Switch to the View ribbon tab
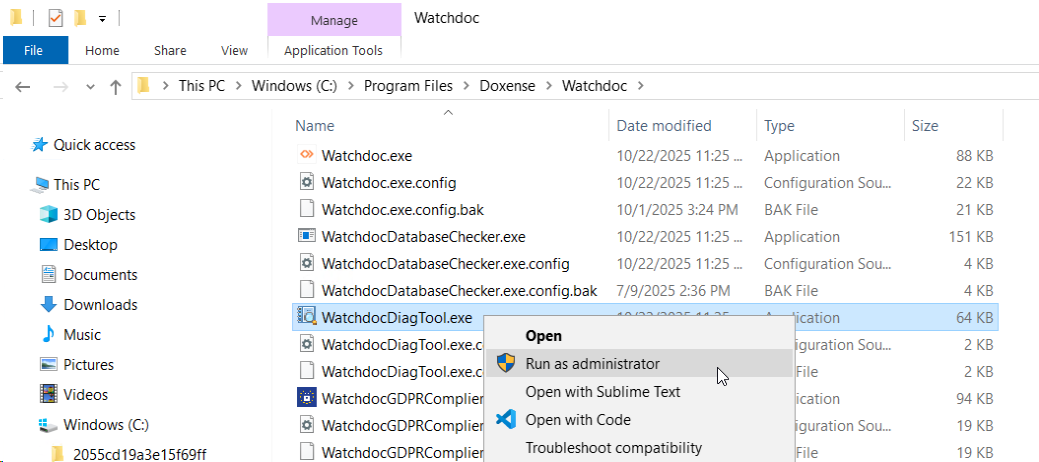This screenshot has height=462, width=1039. 234,50
